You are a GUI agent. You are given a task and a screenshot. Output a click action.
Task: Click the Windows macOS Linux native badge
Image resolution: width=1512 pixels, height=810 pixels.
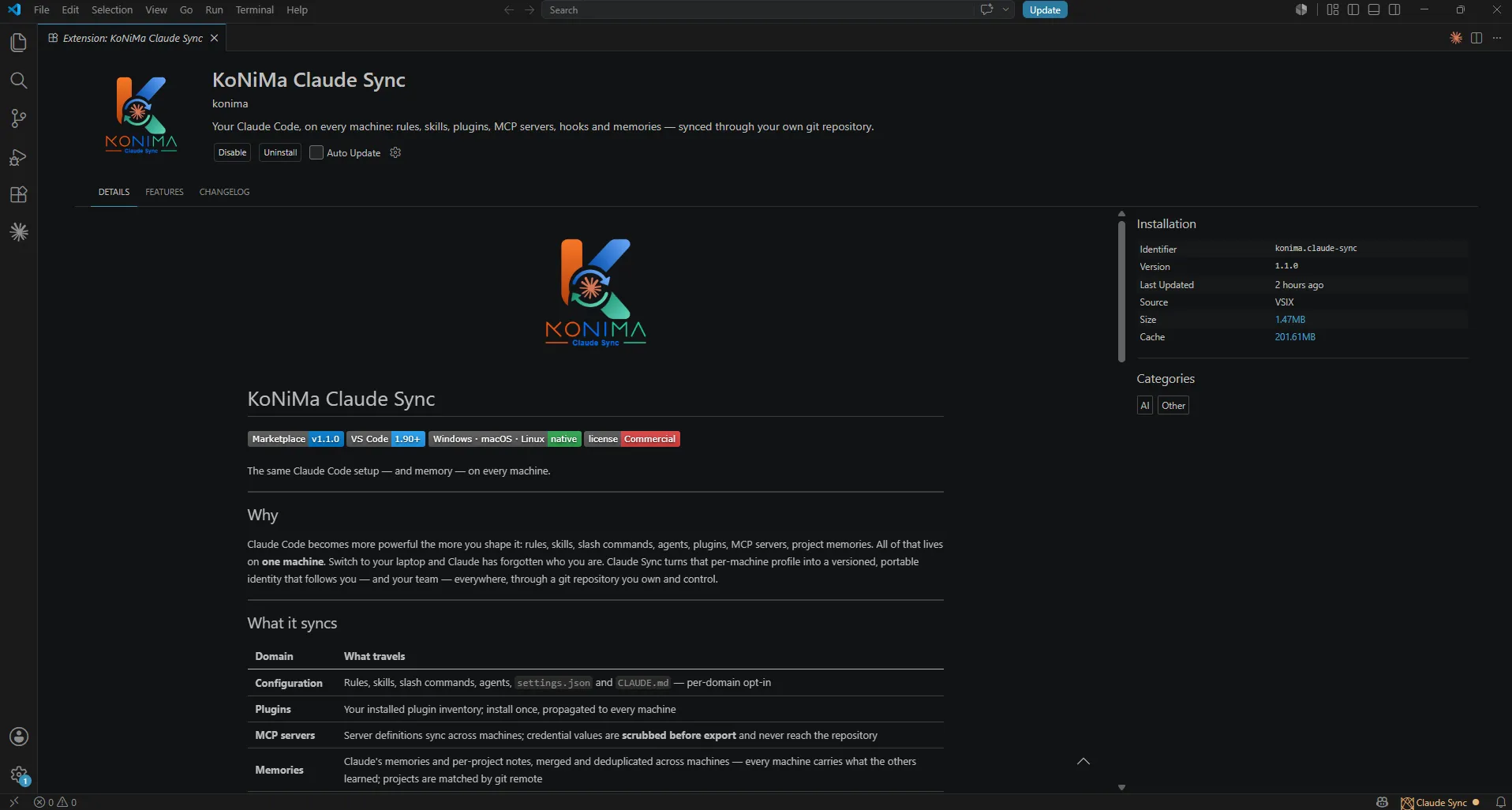504,439
